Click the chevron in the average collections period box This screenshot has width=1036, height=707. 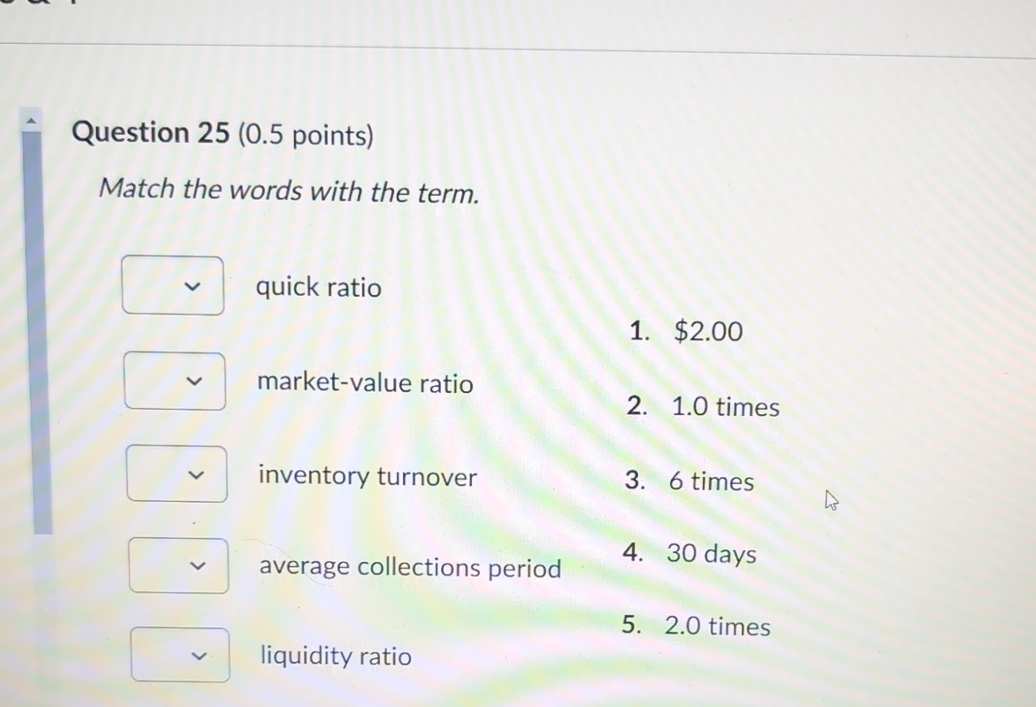(199, 565)
